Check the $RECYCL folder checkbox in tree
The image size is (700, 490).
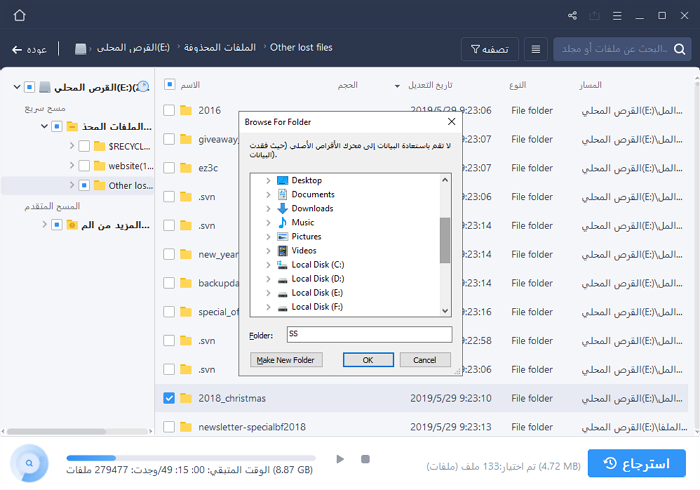tap(85, 146)
